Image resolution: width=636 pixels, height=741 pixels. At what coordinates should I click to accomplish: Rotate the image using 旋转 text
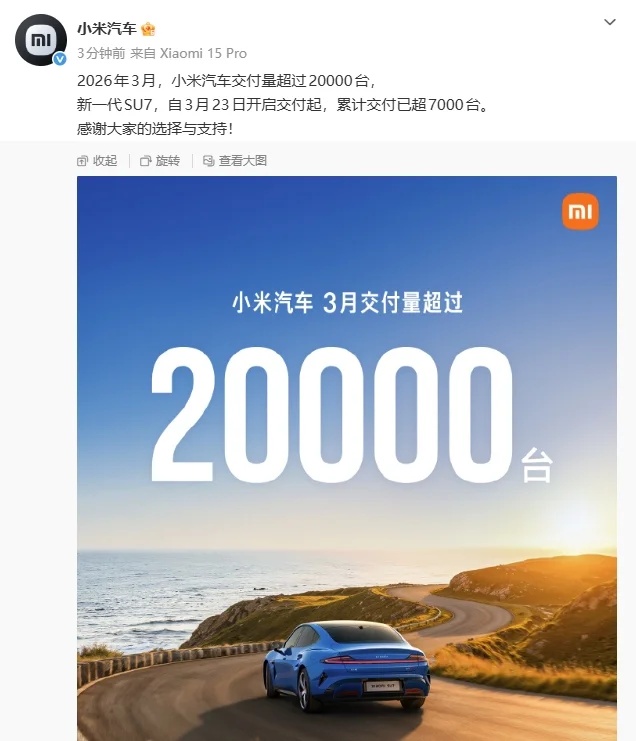tap(168, 161)
